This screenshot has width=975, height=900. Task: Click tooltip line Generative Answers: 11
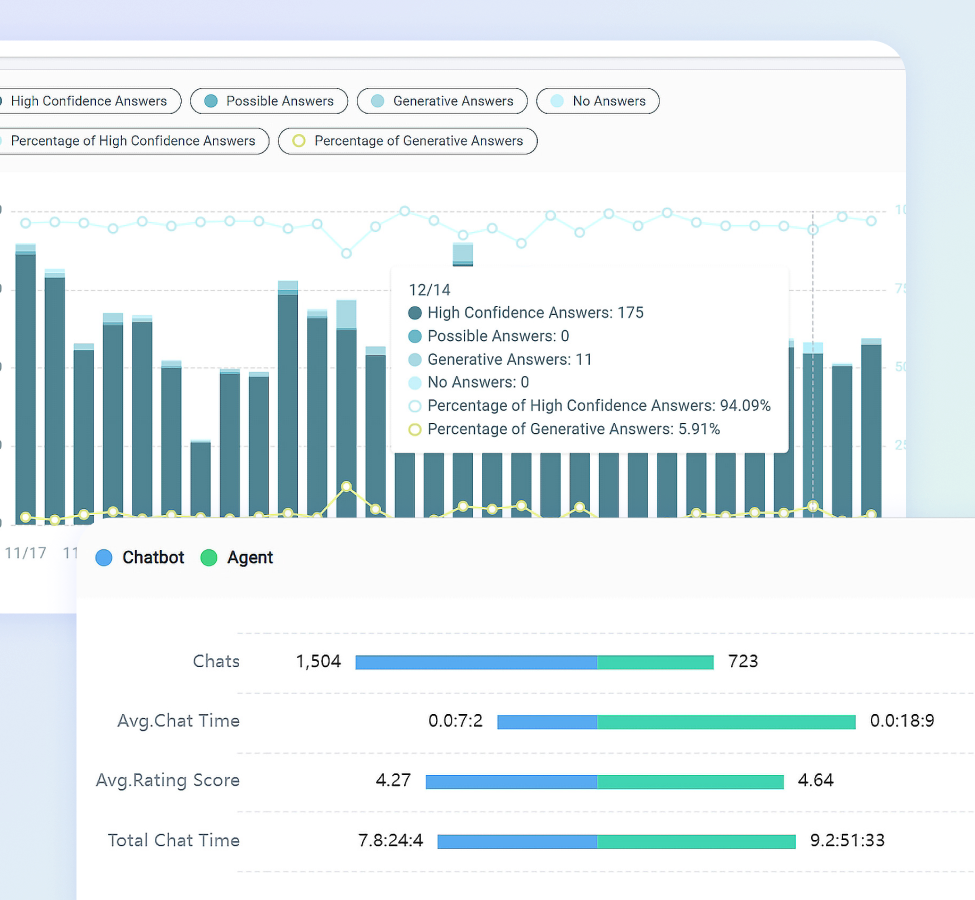click(x=500, y=360)
